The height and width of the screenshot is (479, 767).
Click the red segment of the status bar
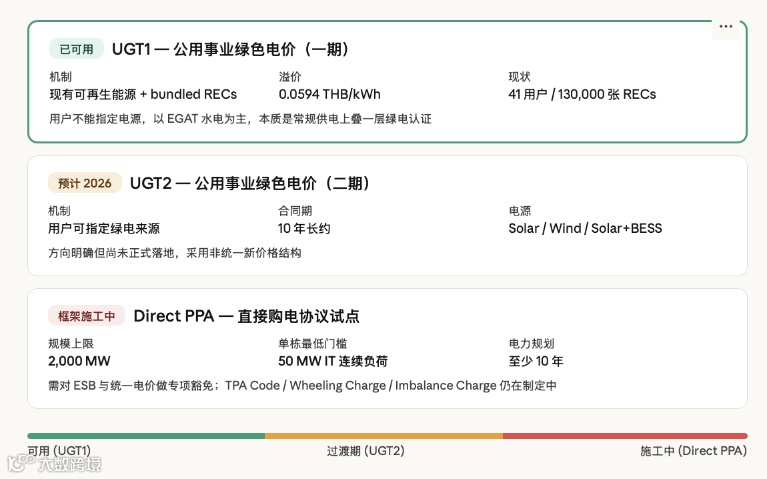625,436
